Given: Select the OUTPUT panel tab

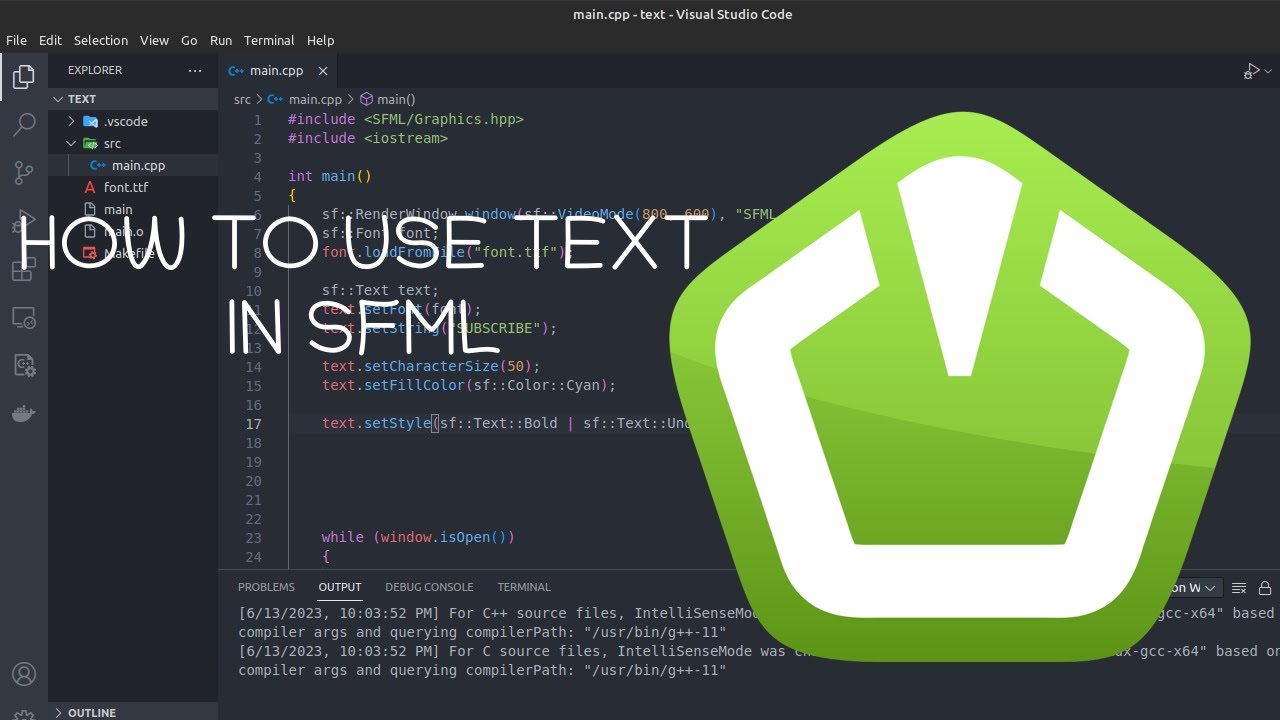Looking at the screenshot, I should (340, 587).
